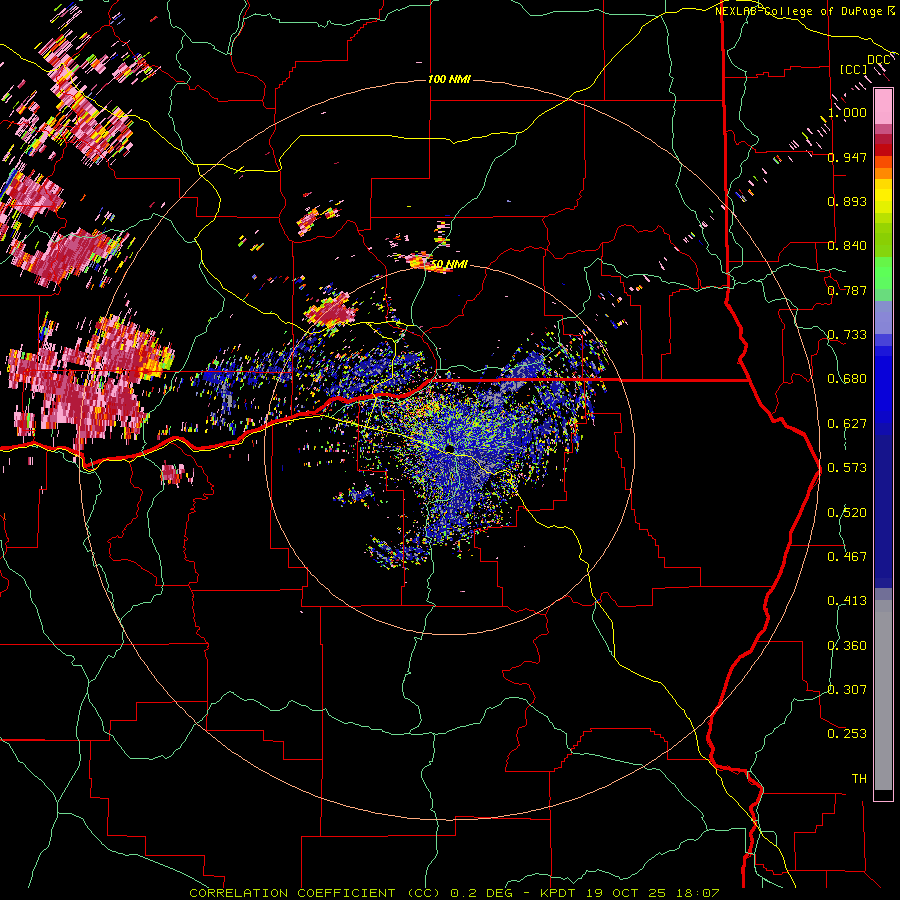Click the 0.787 legend value

click(x=847, y=290)
